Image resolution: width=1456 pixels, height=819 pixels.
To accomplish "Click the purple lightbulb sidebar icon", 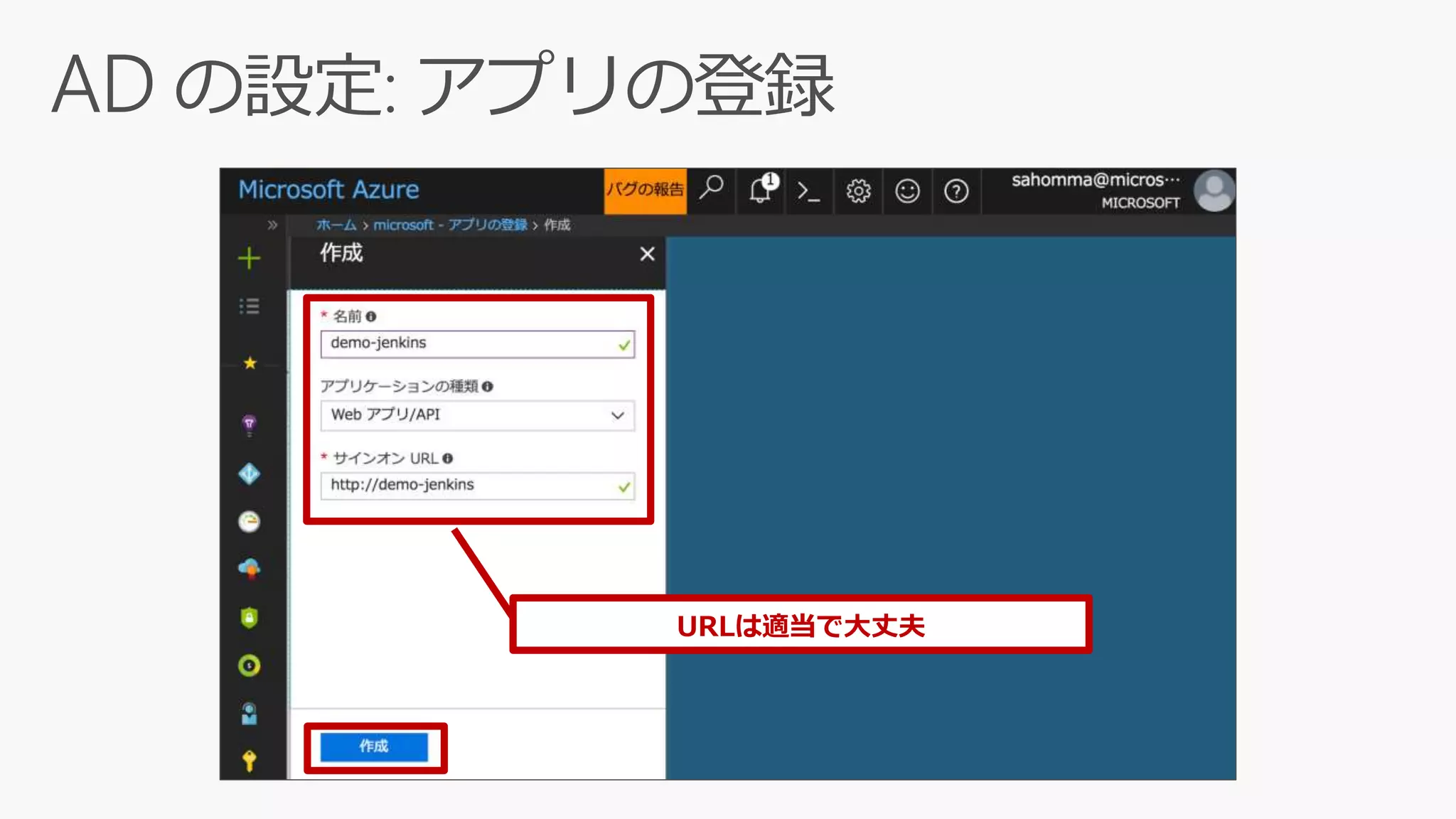I will [x=249, y=426].
